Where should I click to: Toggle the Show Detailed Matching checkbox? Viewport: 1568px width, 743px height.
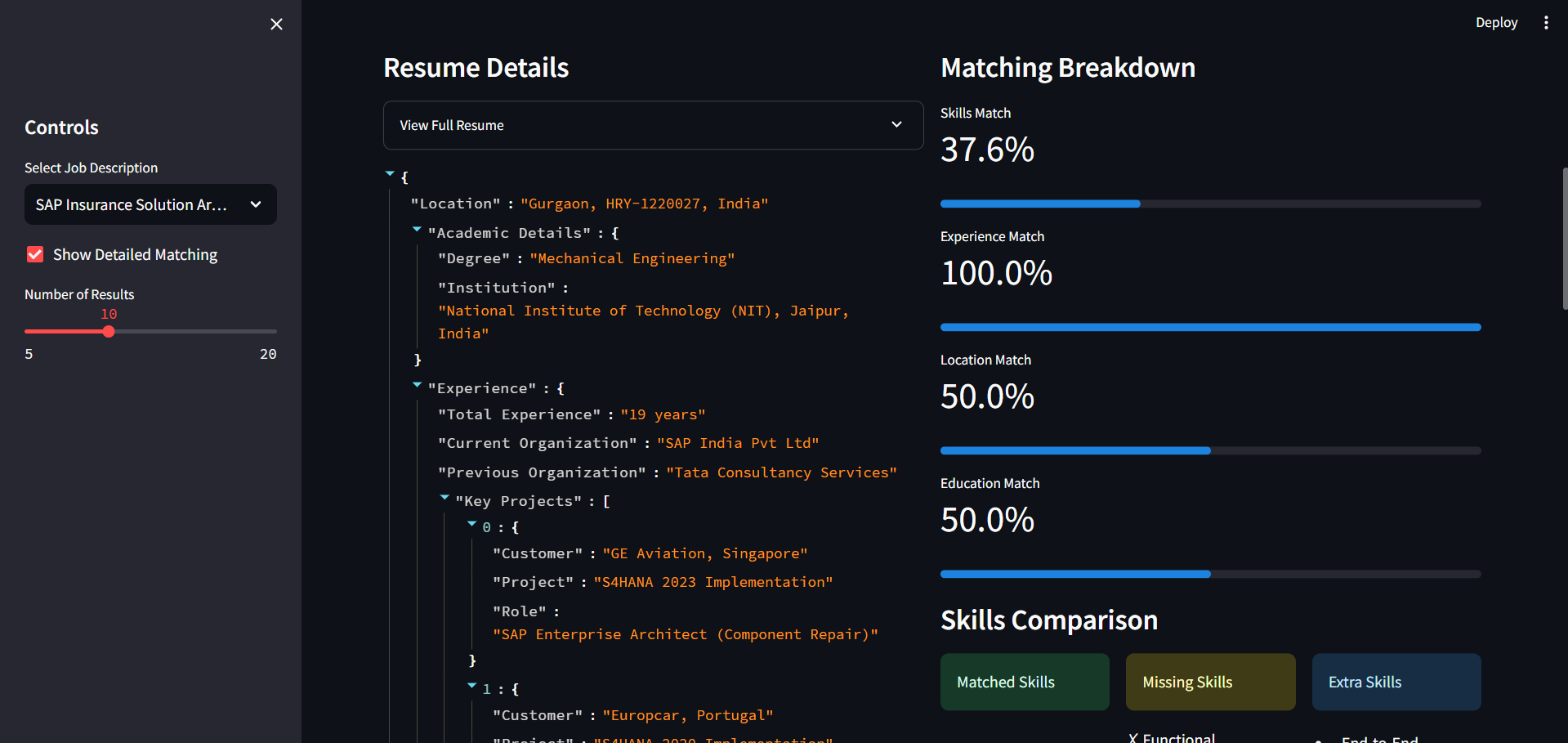click(35, 254)
